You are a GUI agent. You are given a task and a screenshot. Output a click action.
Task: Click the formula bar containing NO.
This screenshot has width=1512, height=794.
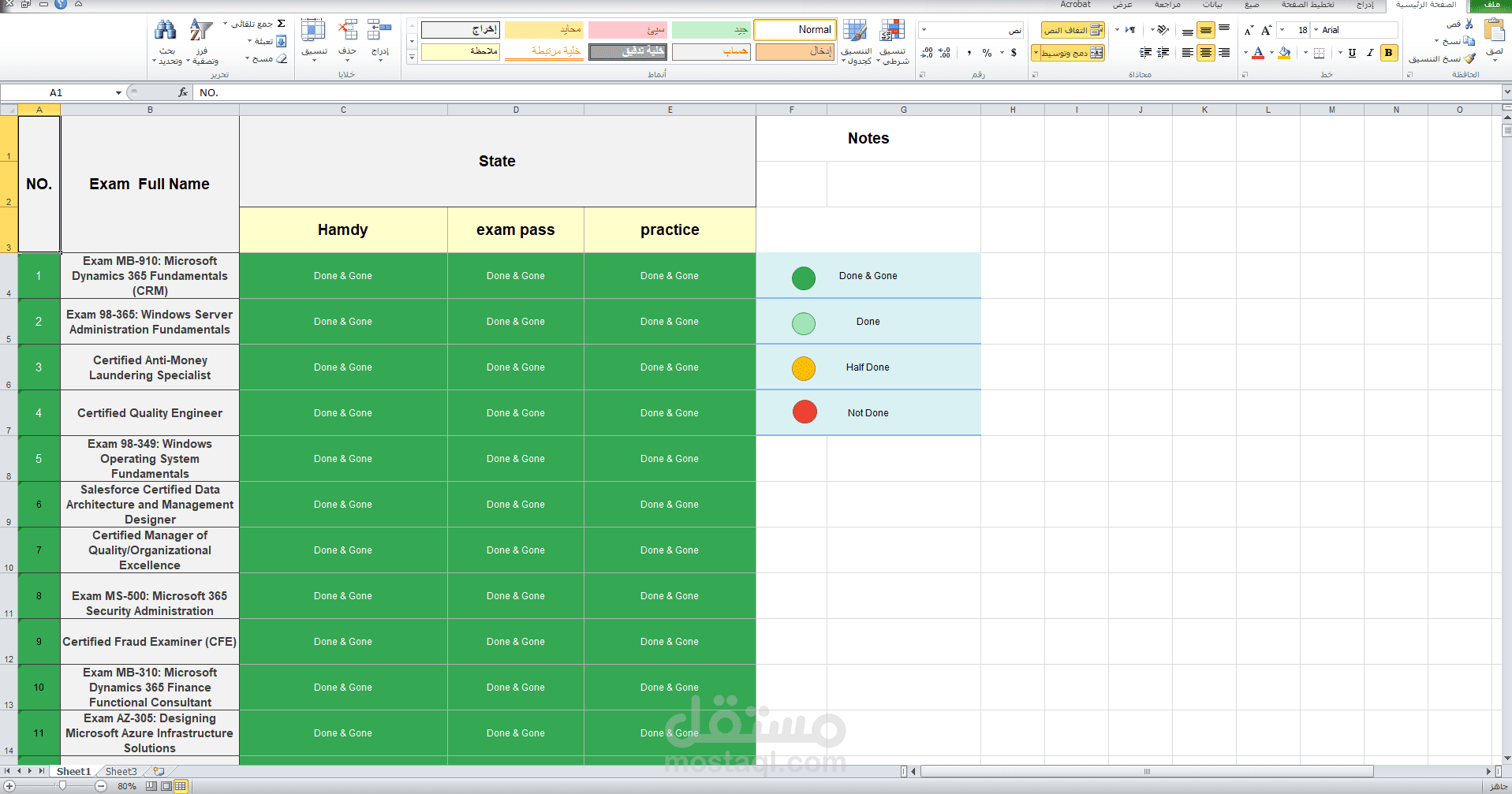847,92
